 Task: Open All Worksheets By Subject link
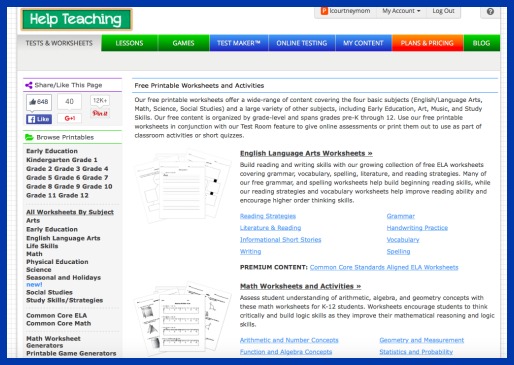(x=70, y=212)
